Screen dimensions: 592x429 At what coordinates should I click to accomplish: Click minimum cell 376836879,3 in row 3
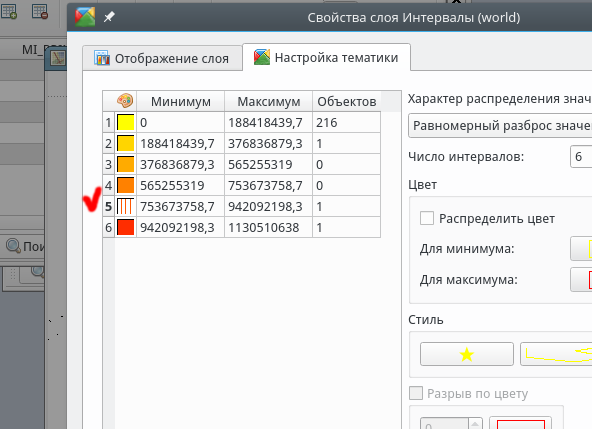tap(180, 164)
